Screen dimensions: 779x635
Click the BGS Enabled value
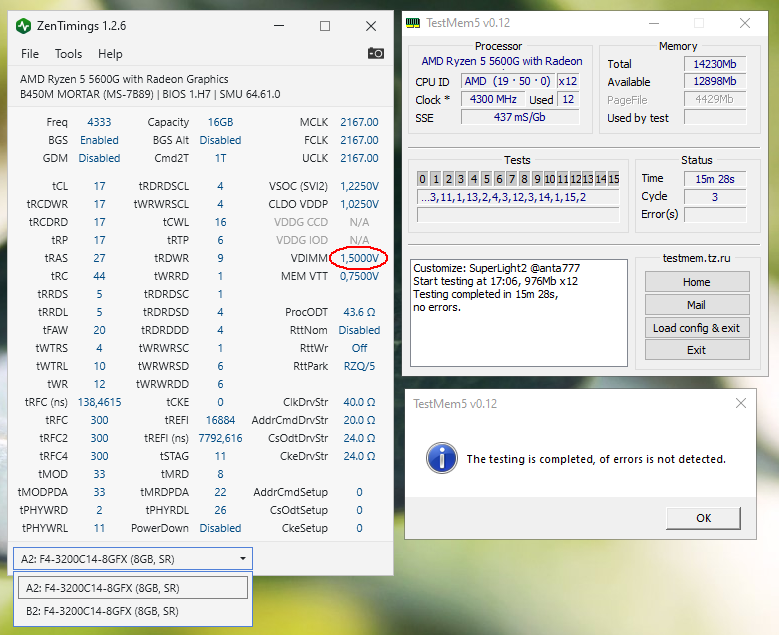[99, 140]
